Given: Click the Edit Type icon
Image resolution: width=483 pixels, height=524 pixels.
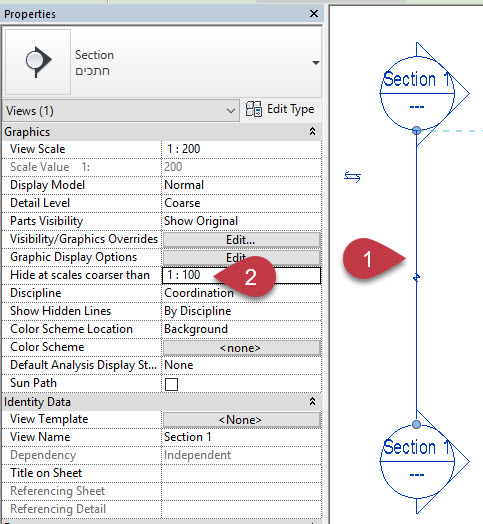Looking at the screenshot, I should point(254,109).
